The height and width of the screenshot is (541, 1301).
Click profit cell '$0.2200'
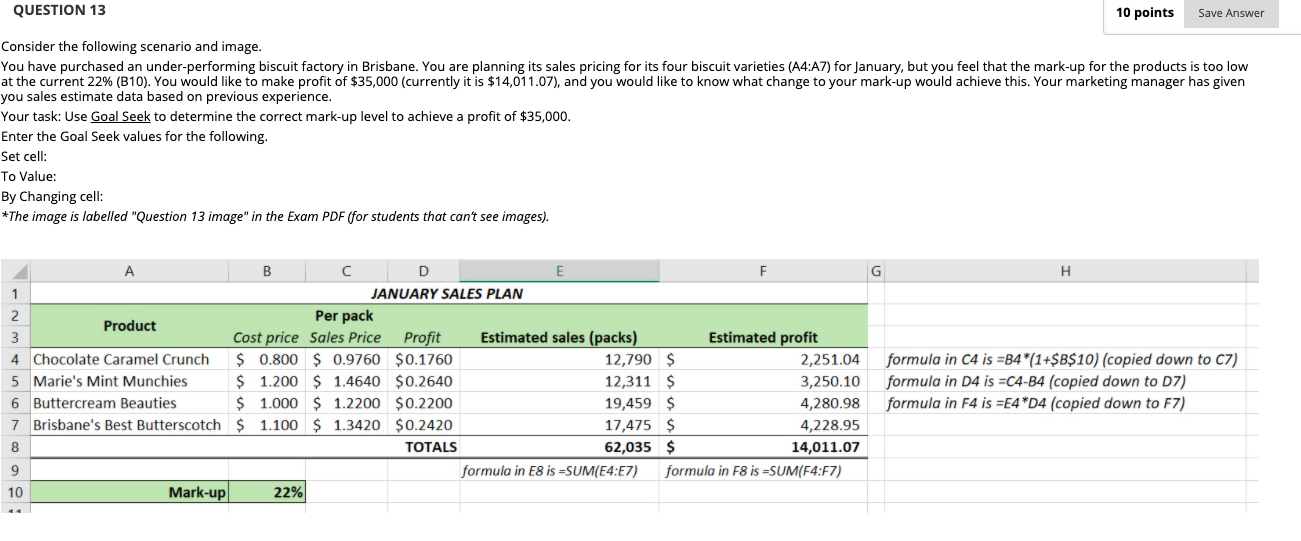[422, 404]
